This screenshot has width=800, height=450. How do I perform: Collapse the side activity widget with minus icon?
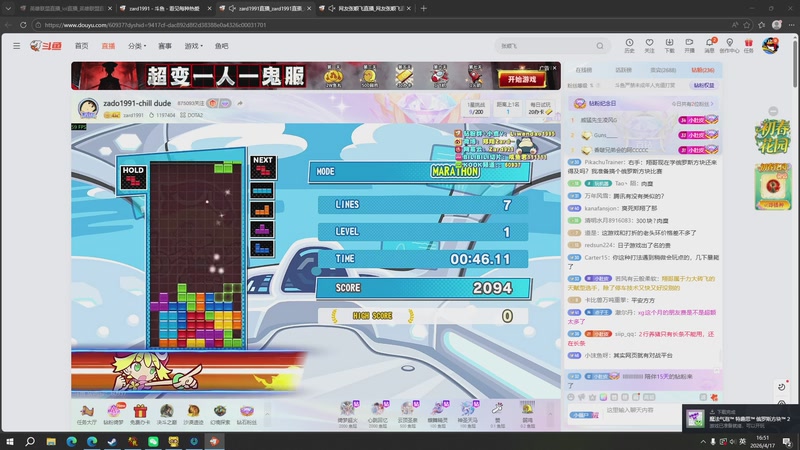tap(773, 111)
